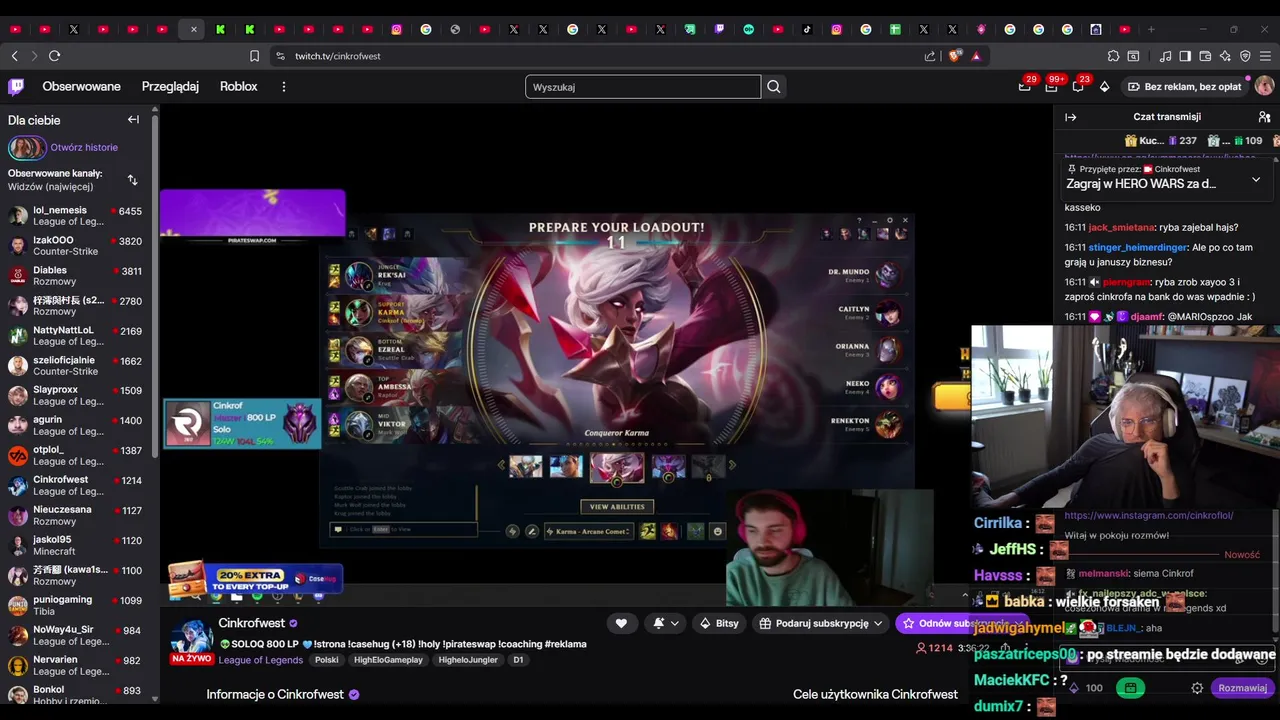The width and height of the screenshot is (1280, 720).
Task: Open jaskol95 Minecraft channel in sidebar
Action: pyautogui.click(x=75, y=546)
